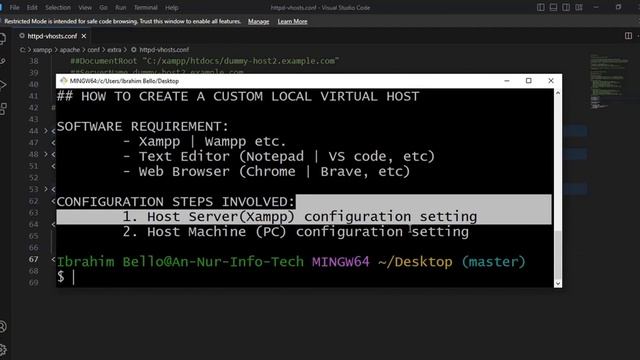This screenshot has height=360, width=640.
Task: Click the xampp breadcrumb segment
Action: 42,50
